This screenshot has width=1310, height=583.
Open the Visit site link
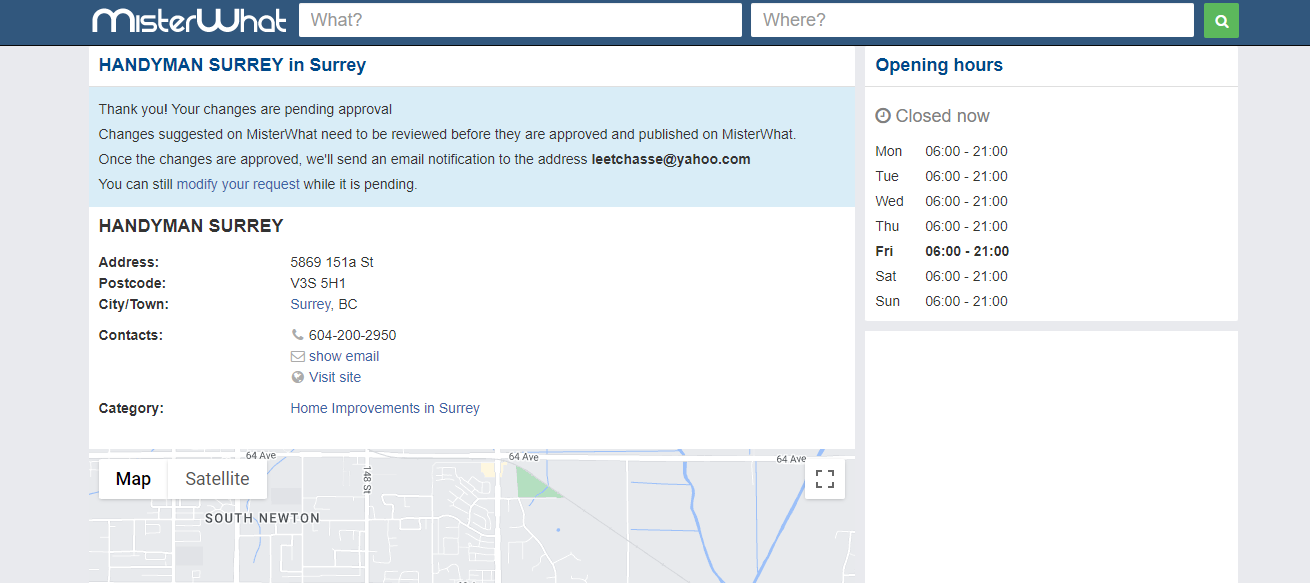click(335, 377)
